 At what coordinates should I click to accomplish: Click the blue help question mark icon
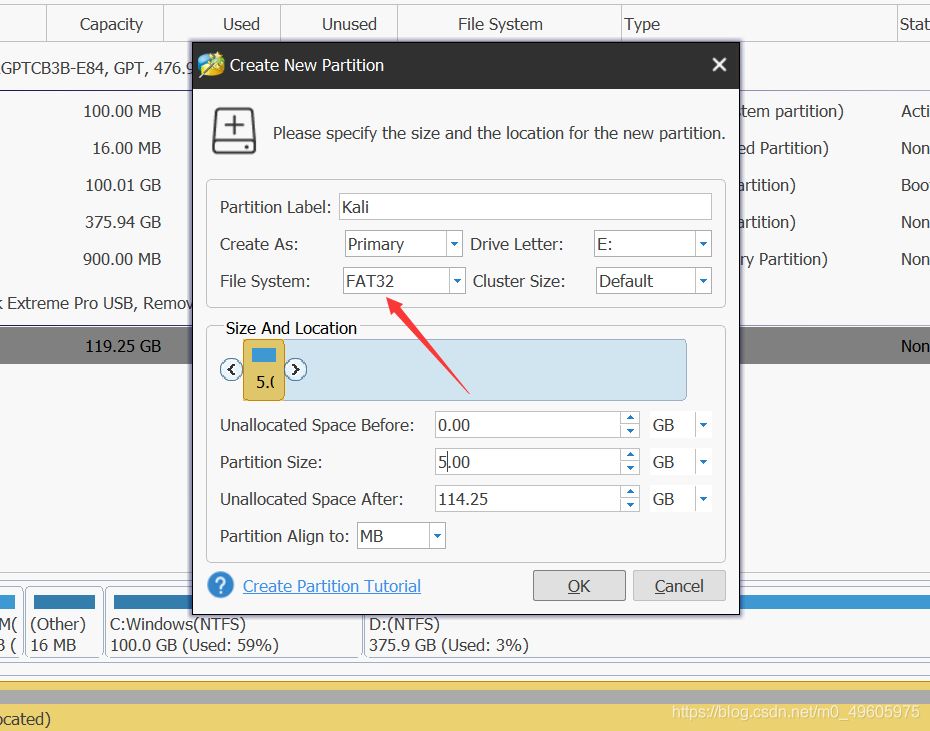tap(221, 585)
